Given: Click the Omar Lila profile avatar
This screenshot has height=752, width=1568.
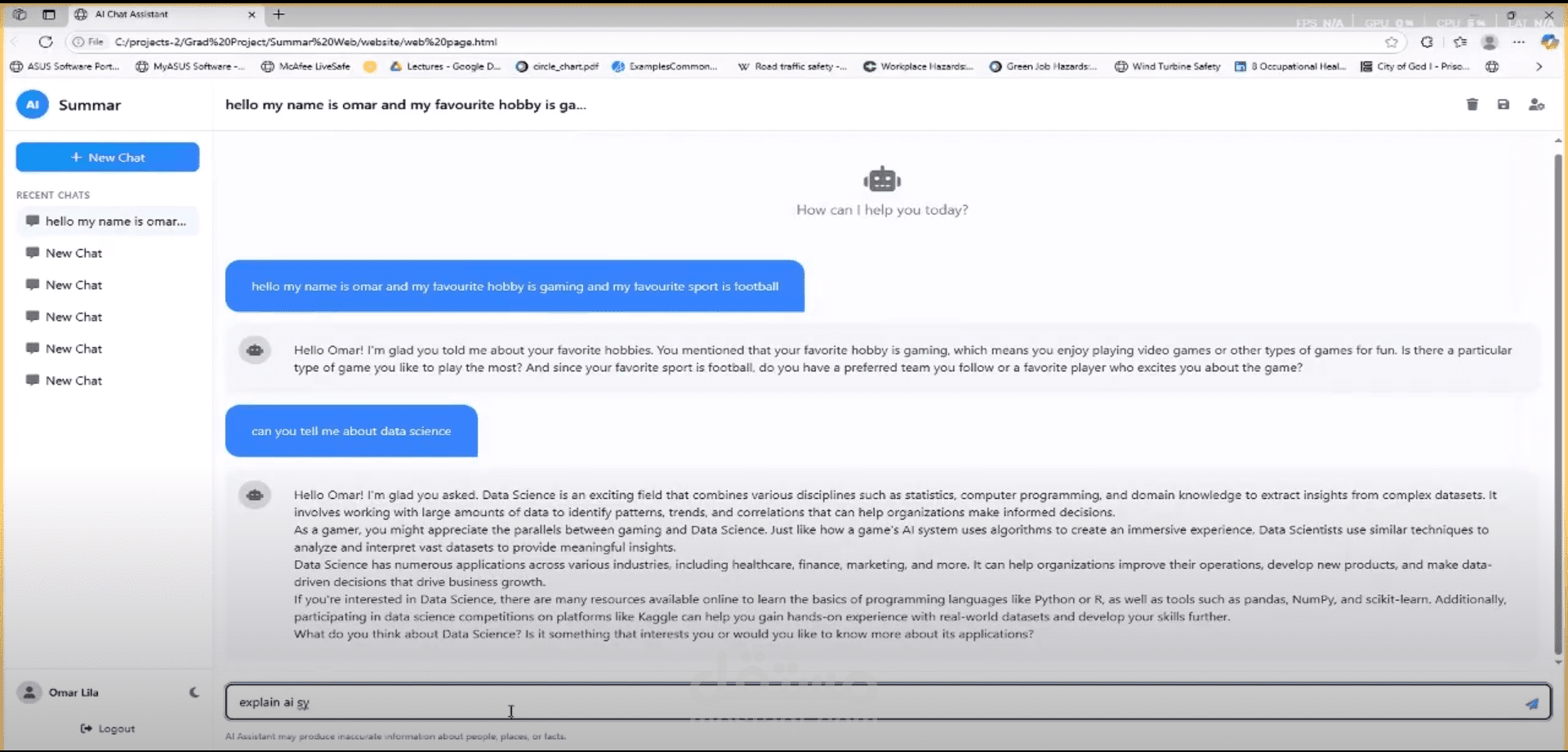Looking at the screenshot, I should click(29, 692).
